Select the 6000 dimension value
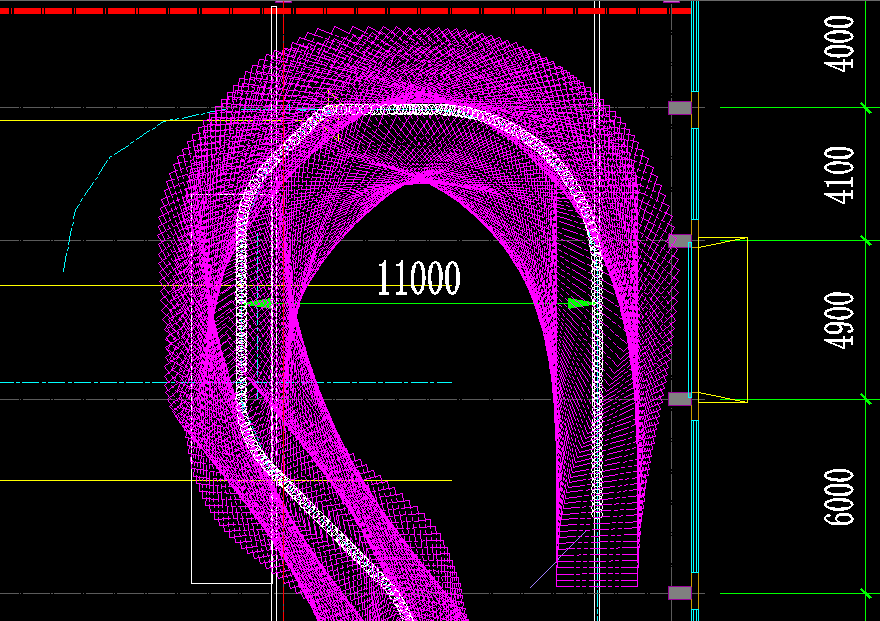The height and width of the screenshot is (621, 880). tap(839, 497)
